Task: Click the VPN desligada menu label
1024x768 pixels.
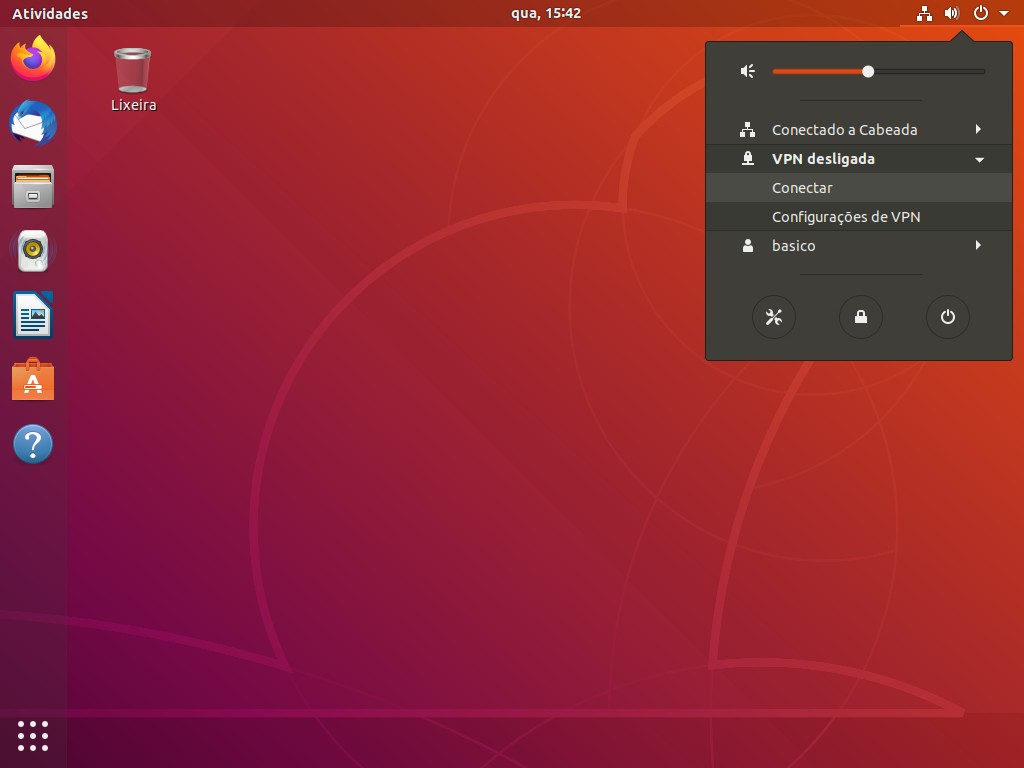Action: [823, 159]
